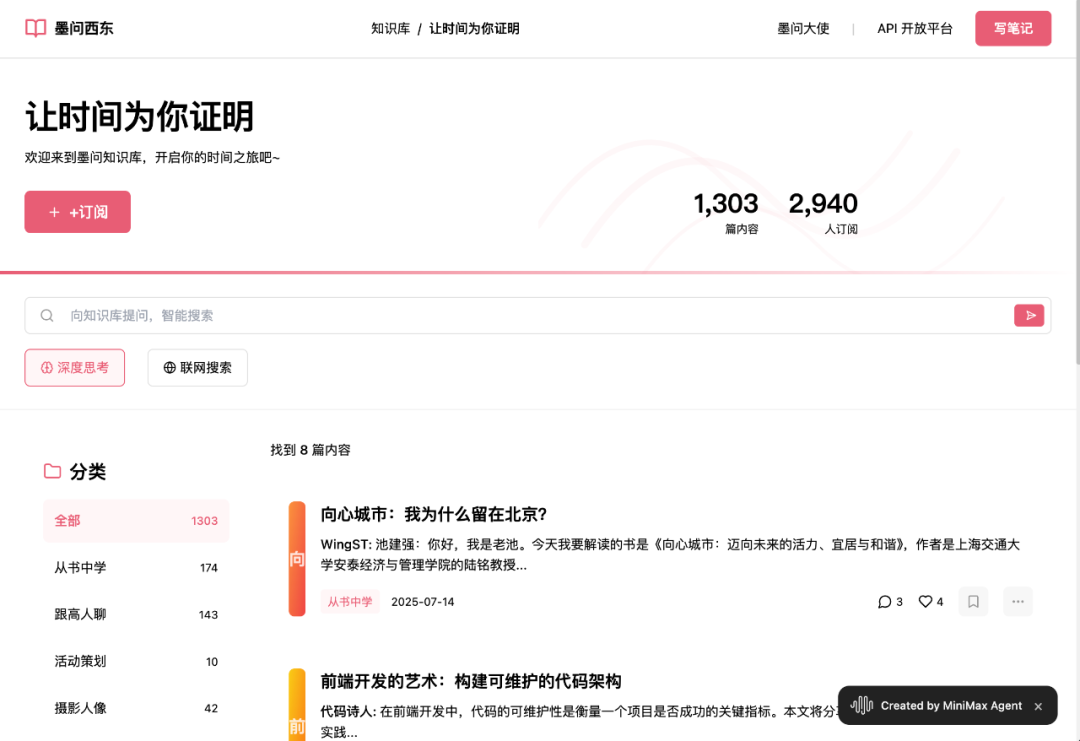Close the Created by MiniMax Agent badge
The height and width of the screenshot is (741, 1080).
pos(1038,706)
